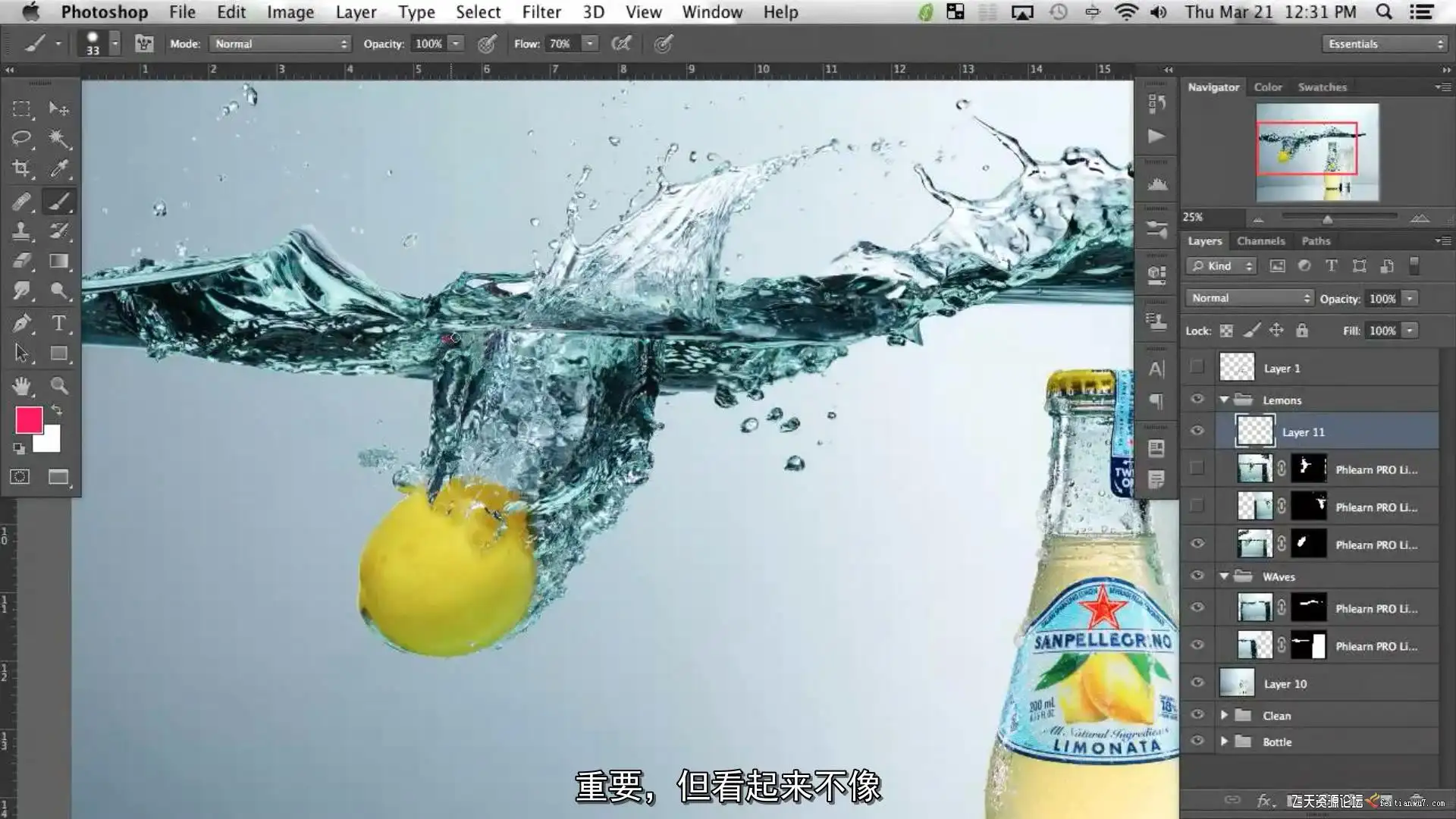Select the Hand tool
Viewport: 1456px width, 819px height.
point(21,385)
